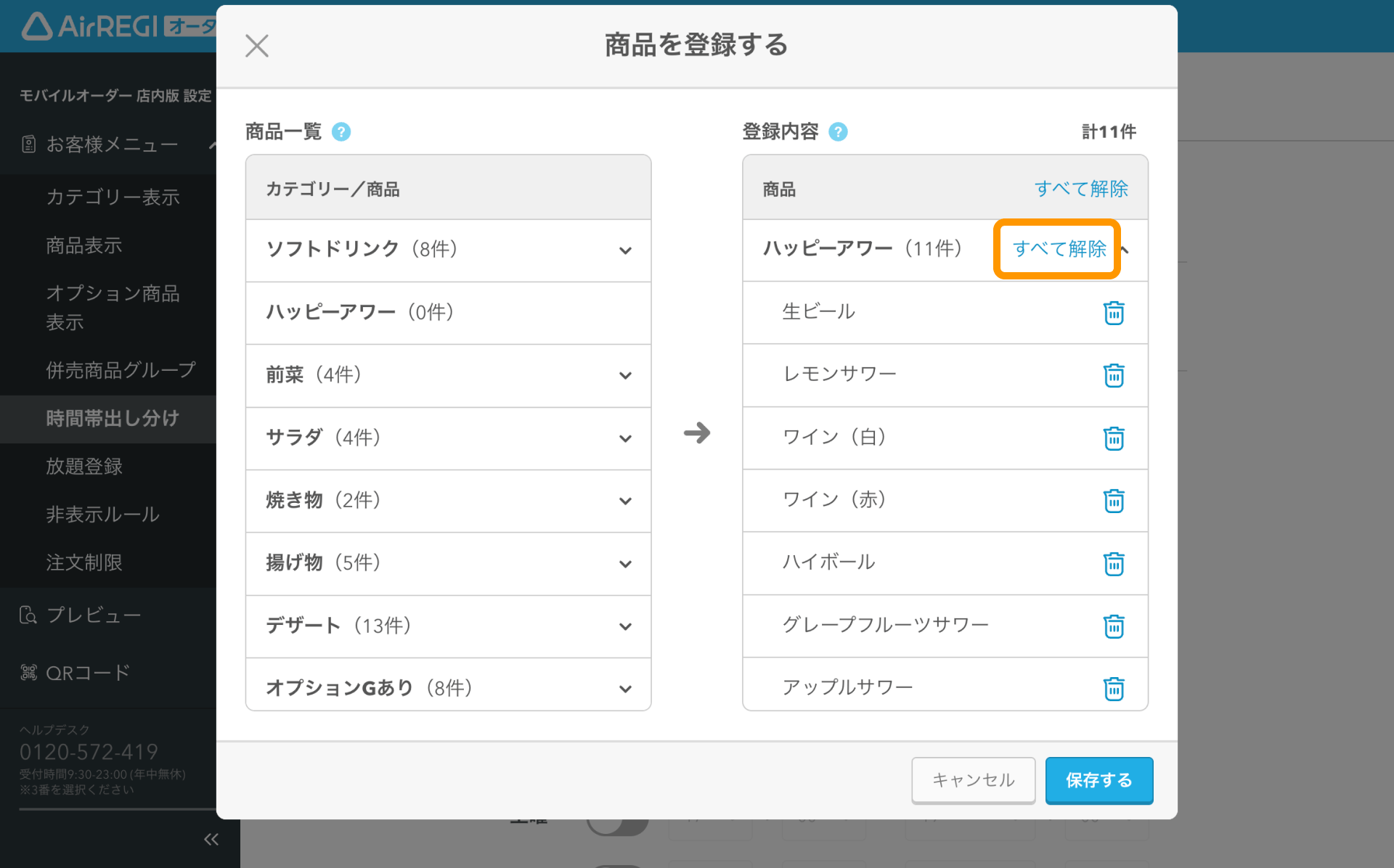The height and width of the screenshot is (868, 1394).
Task: Expand デザート（13件） category
Action: pos(625,626)
